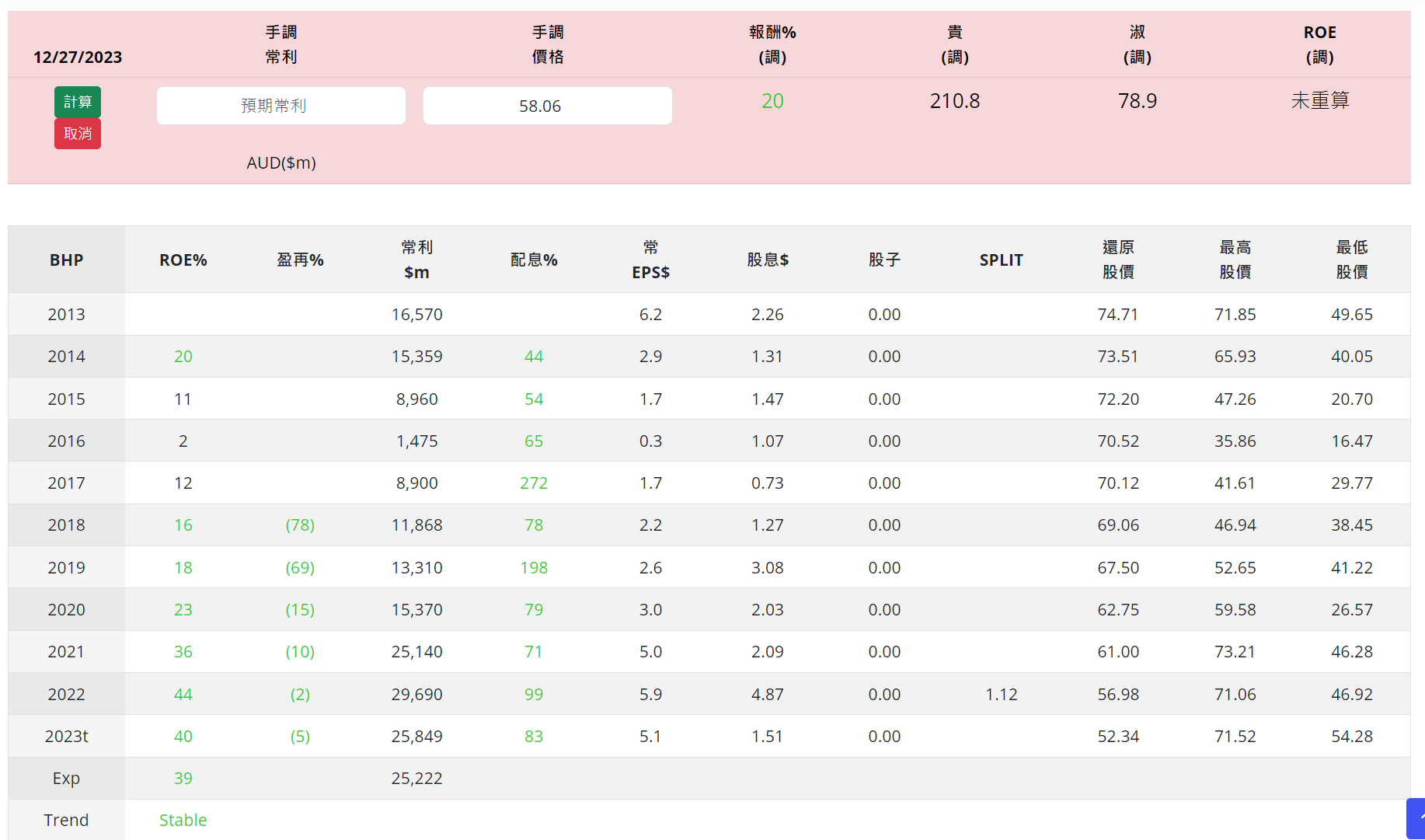Viewport: 1425px width, 840px height.
Task: Click the blue scroll-to-top button
Action: (1416, 818)
